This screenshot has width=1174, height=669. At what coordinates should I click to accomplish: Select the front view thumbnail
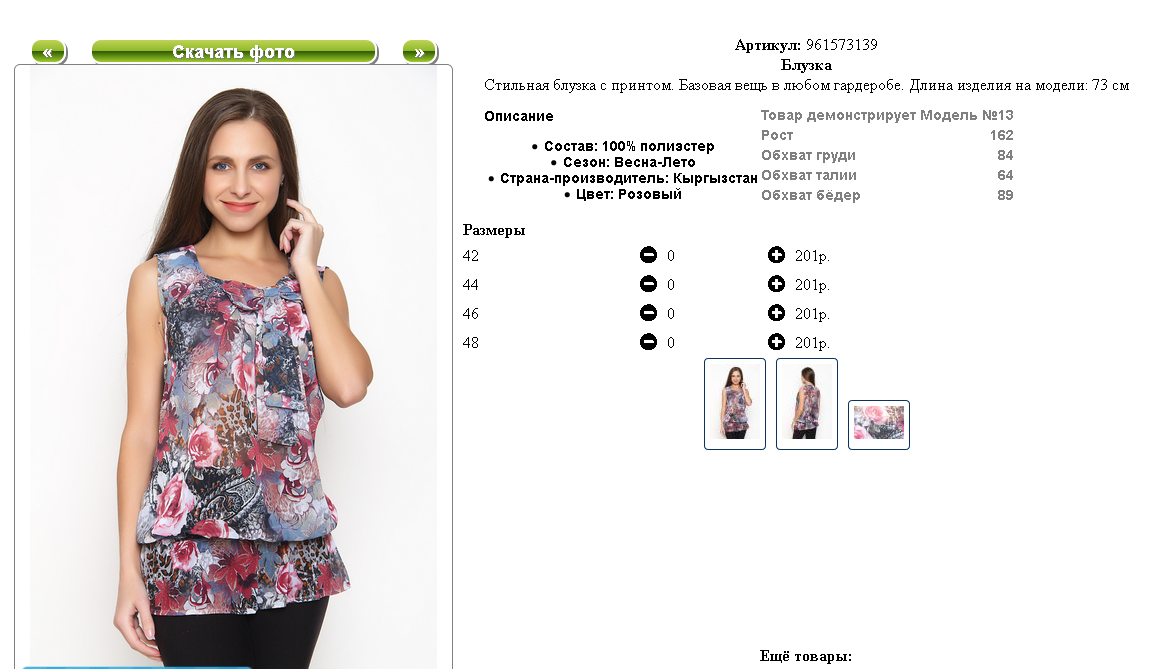734,403
